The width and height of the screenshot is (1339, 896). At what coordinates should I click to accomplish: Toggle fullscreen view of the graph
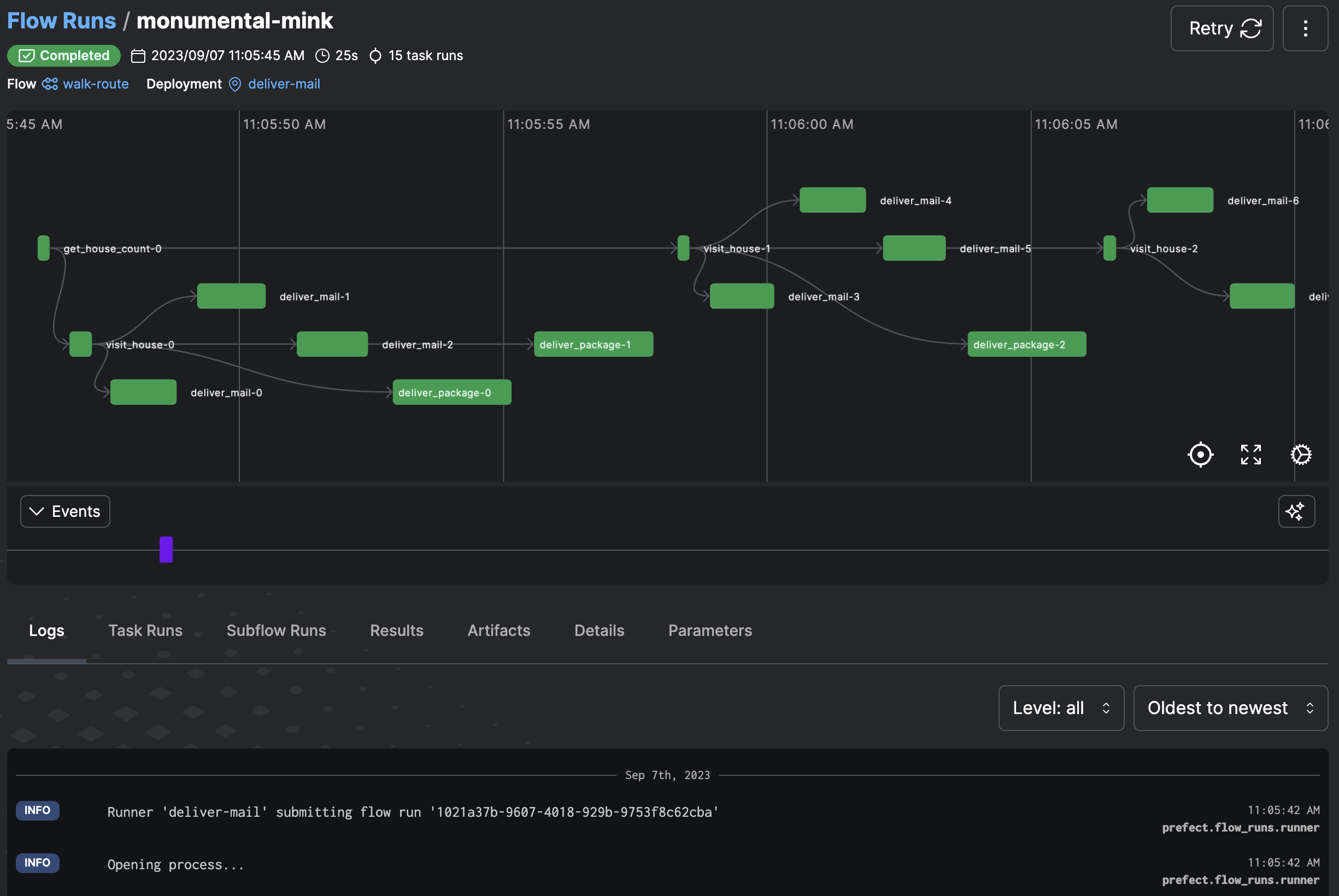[1250, 455]
